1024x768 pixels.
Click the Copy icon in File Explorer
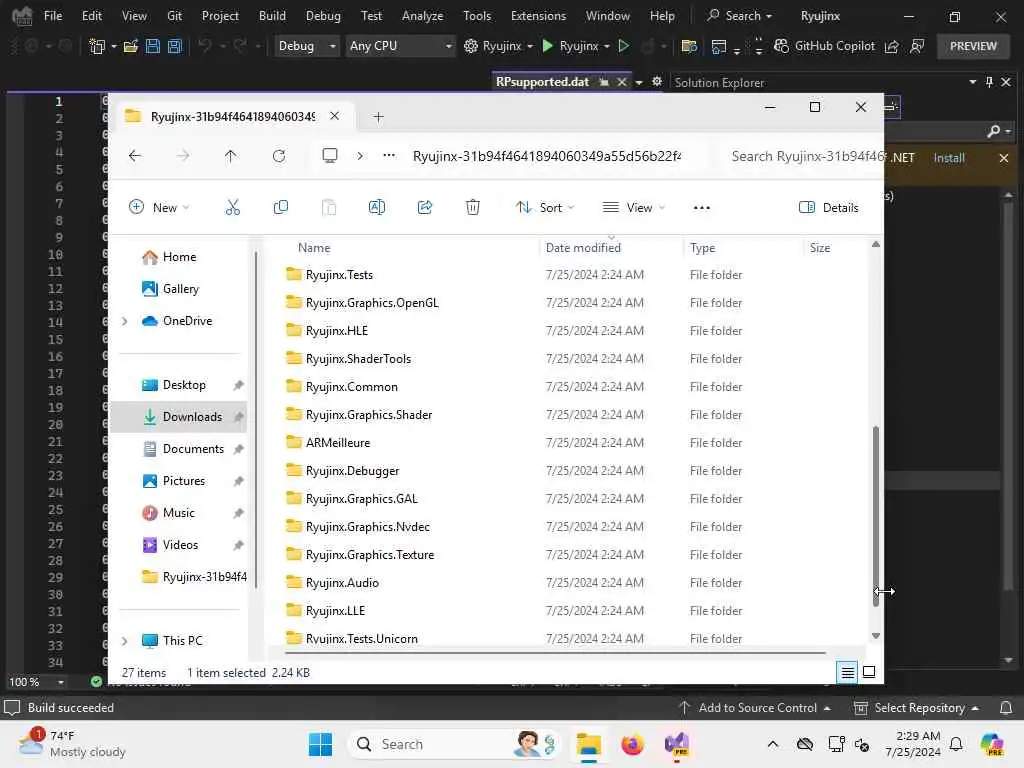[281, 208]
